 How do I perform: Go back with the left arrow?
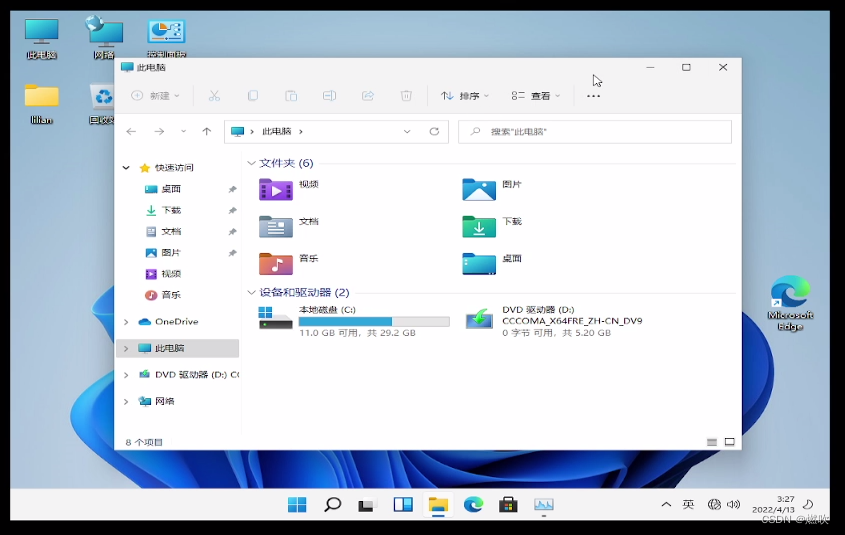point(131,131)
